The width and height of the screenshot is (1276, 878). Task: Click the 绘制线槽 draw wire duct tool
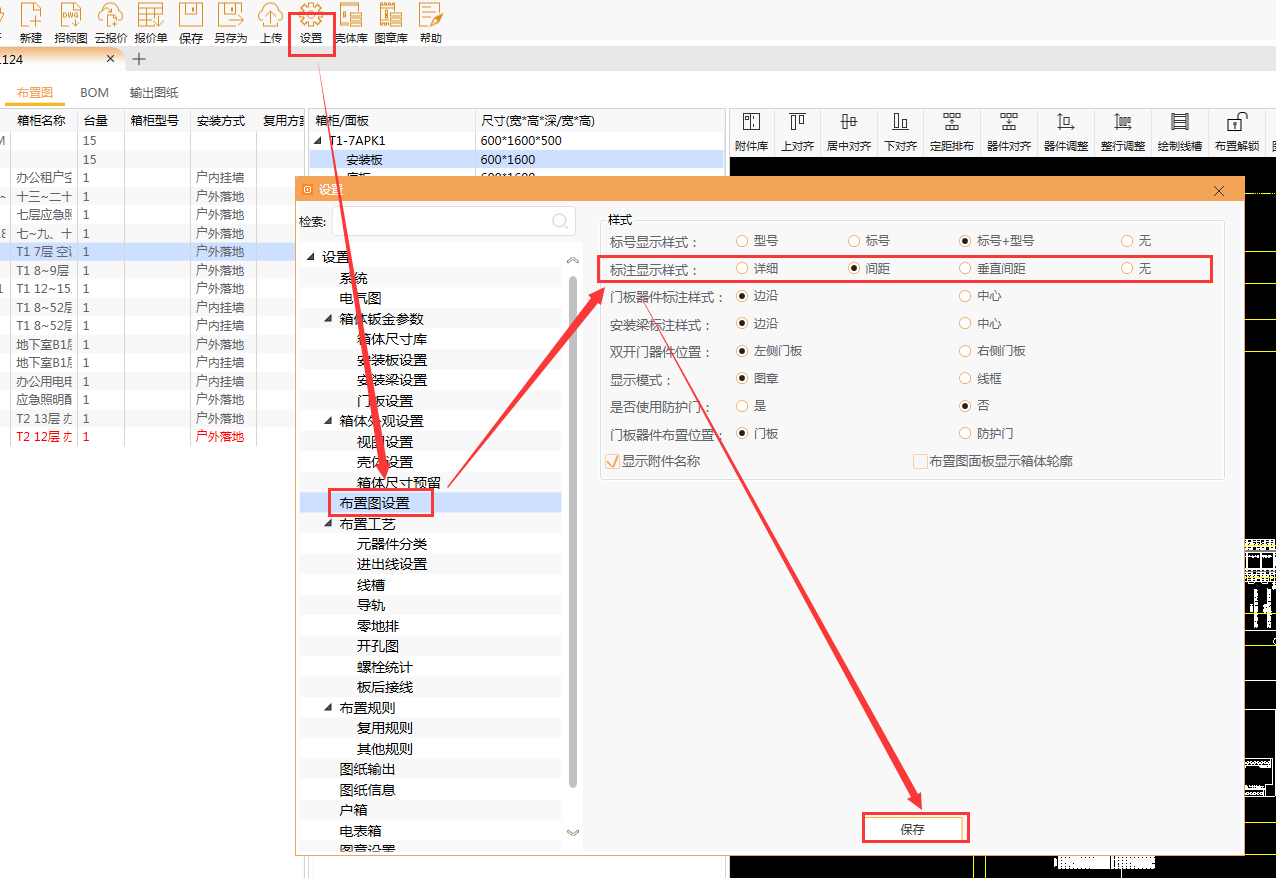(x=1179, y=132)
